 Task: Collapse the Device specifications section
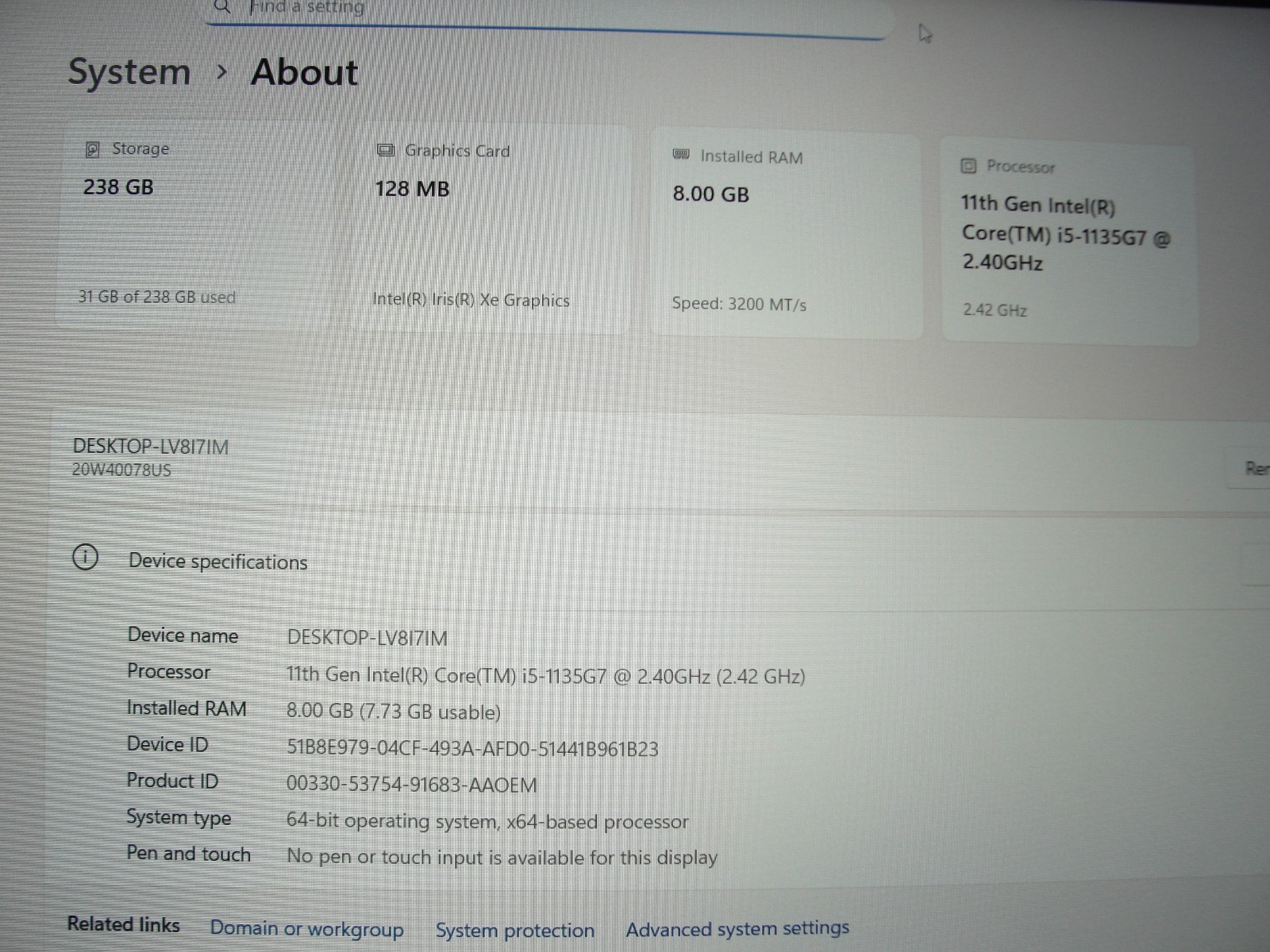pyautogui.click(x=1257, y=564)
